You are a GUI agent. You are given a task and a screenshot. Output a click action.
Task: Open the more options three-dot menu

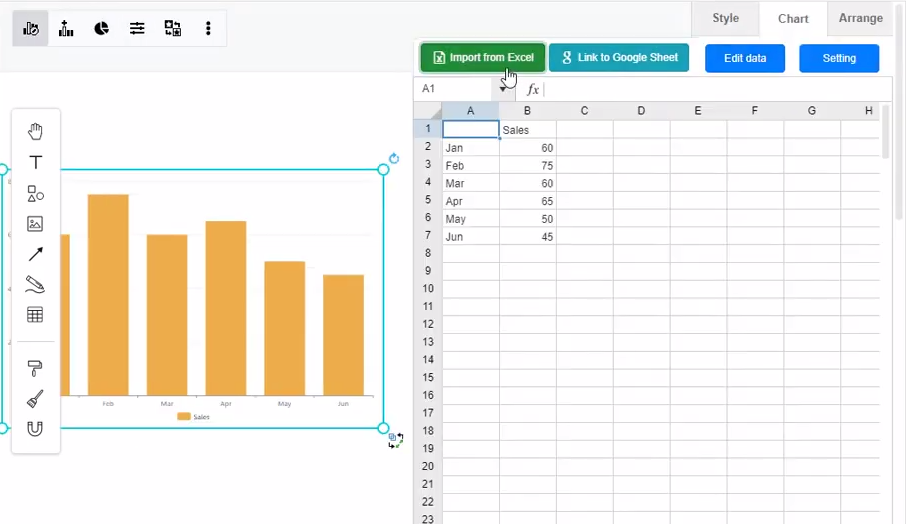click(x=208, y=29)
